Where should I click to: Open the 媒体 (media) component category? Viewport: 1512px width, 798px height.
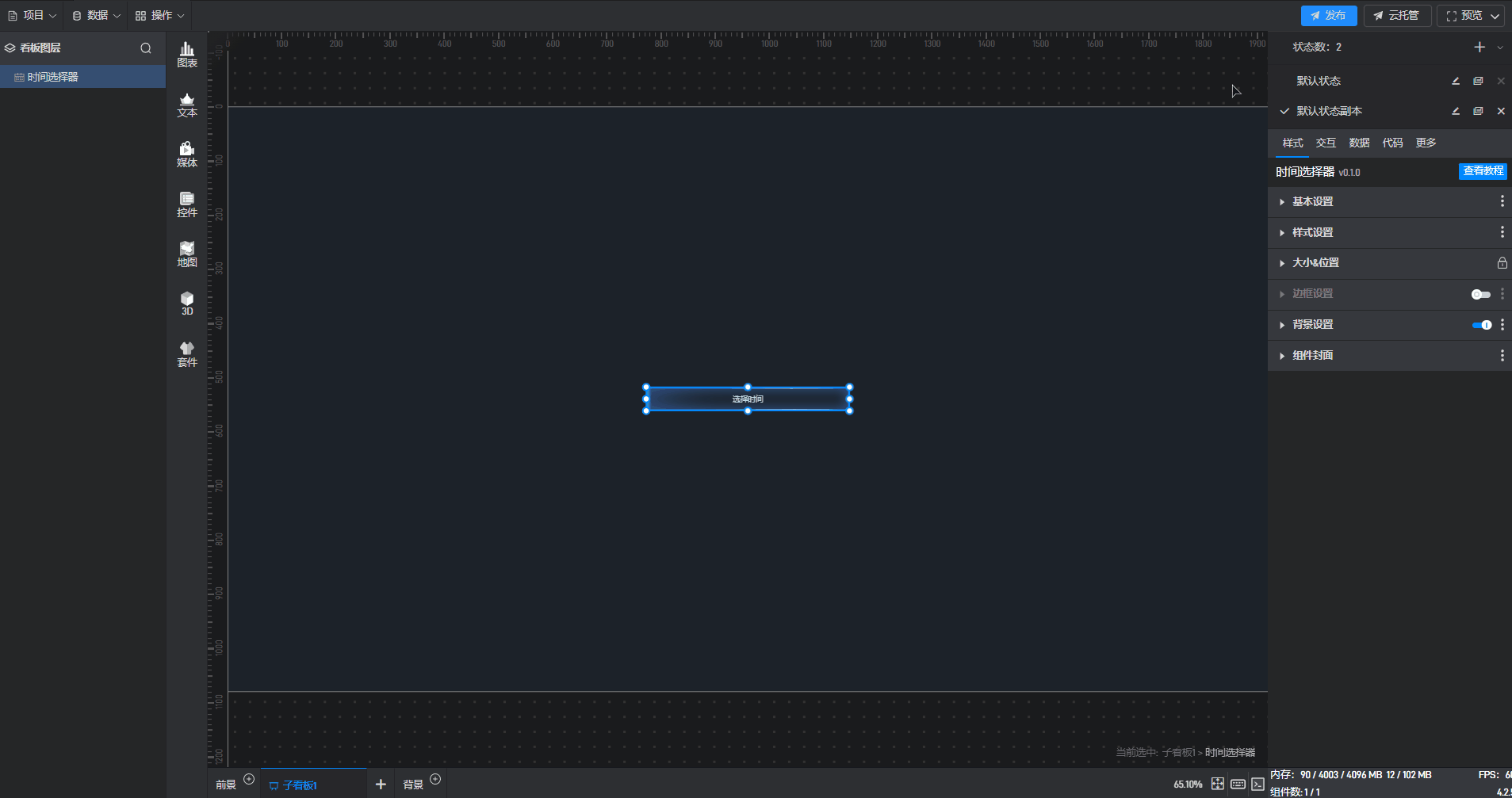(187, 155)
